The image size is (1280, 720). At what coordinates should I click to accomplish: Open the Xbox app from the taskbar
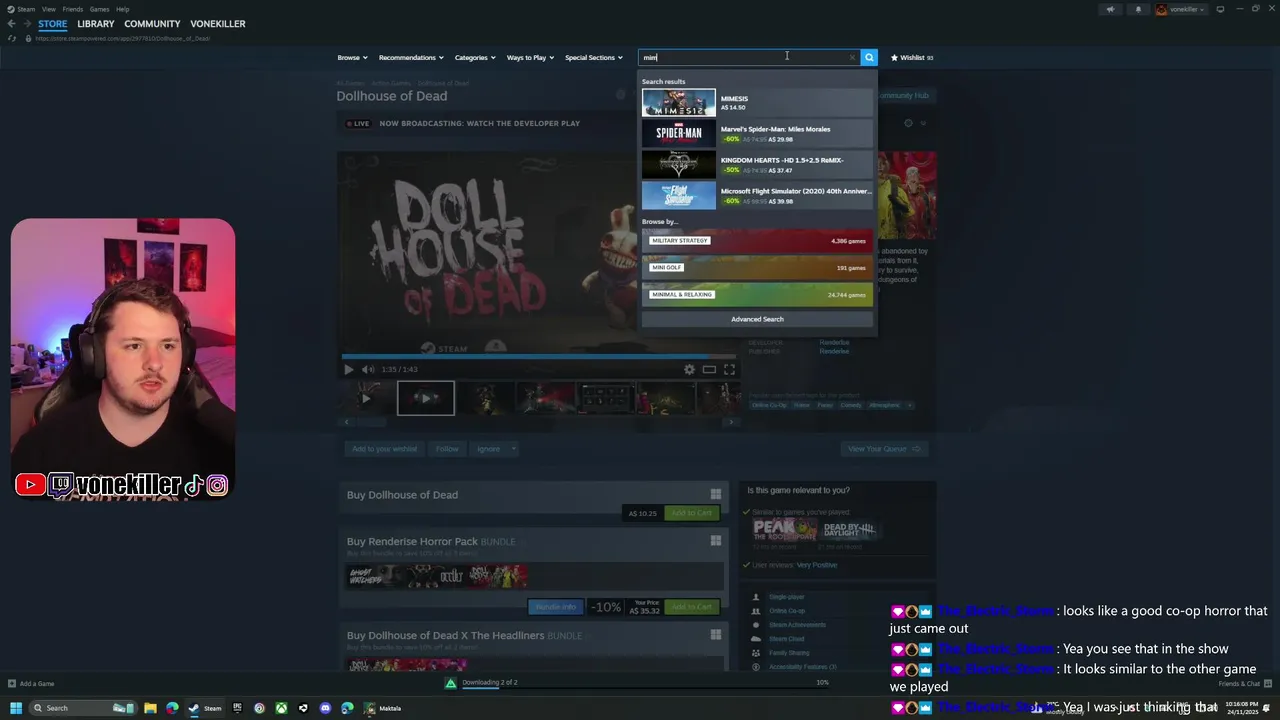(x=281, y=708)
